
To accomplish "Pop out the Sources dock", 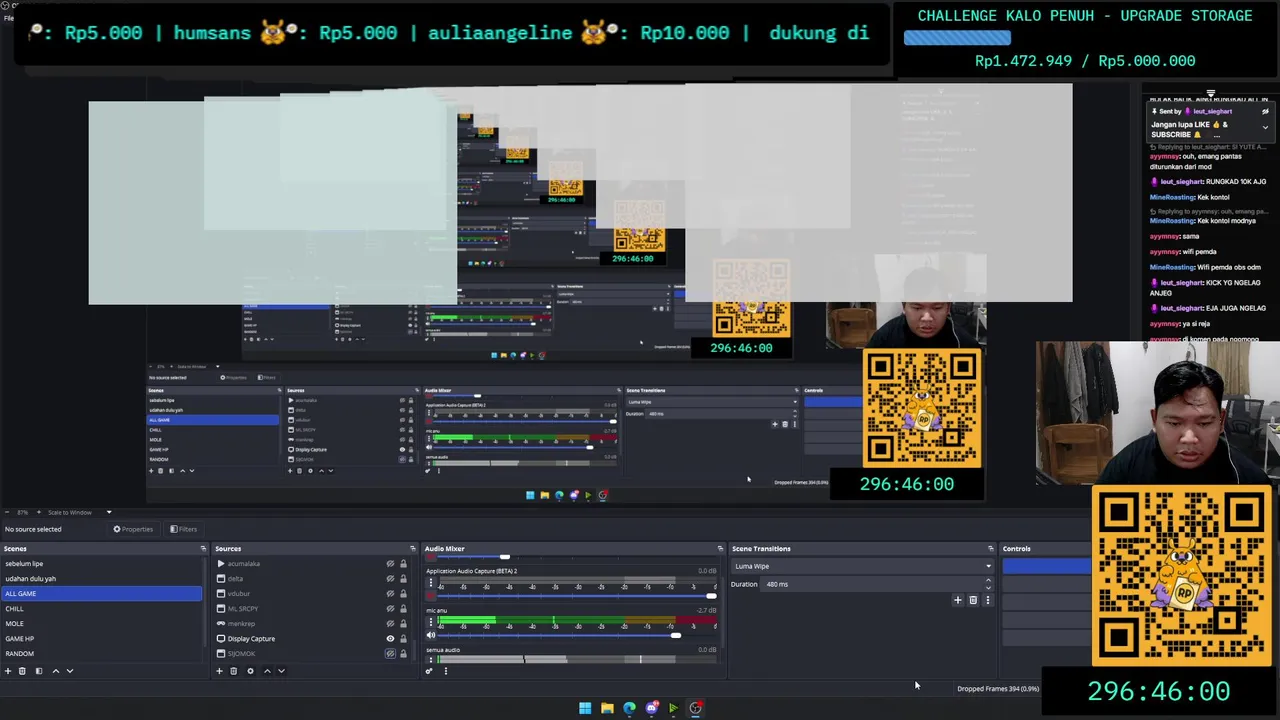I will [x=412, y=548].
